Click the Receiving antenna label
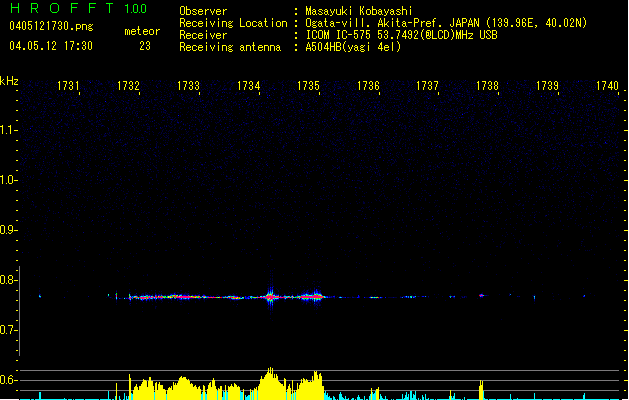The image size is (629, 400). [x=230, y=47]
